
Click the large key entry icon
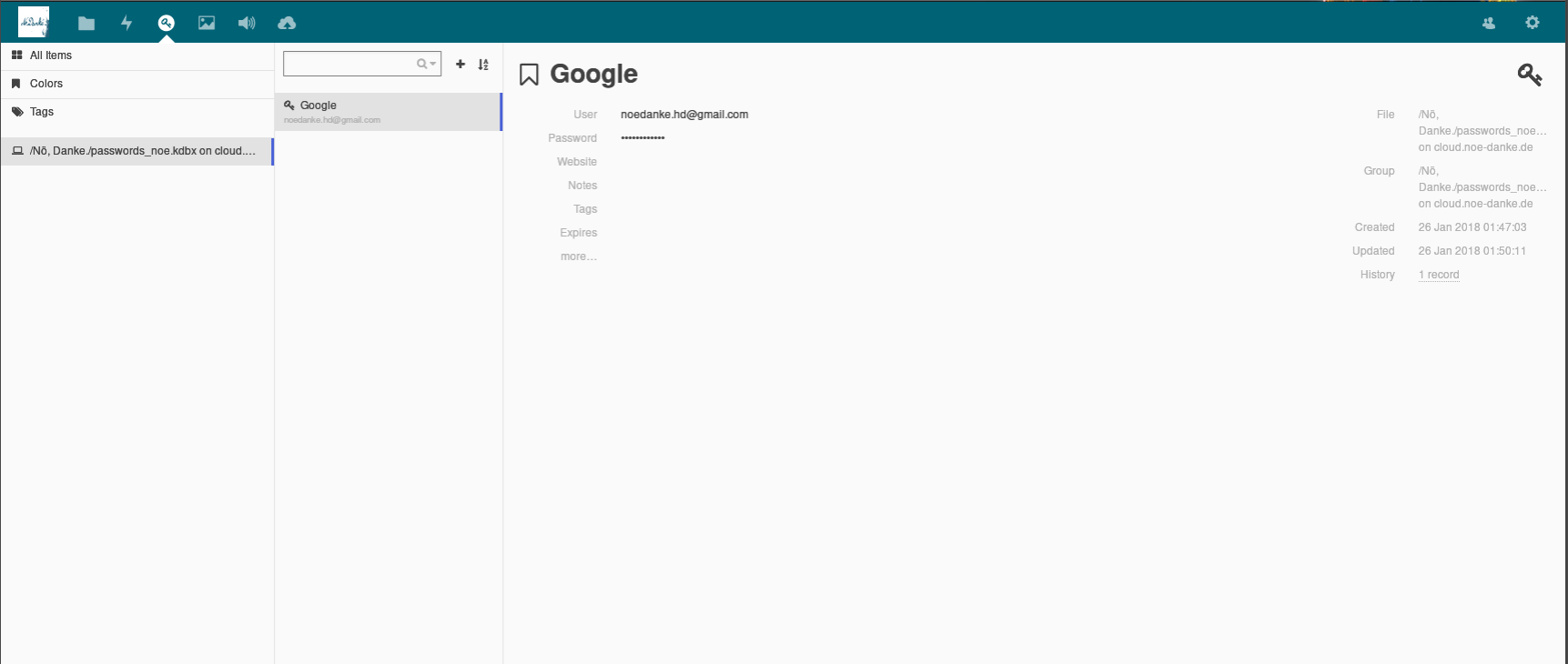click(1529, 75)
